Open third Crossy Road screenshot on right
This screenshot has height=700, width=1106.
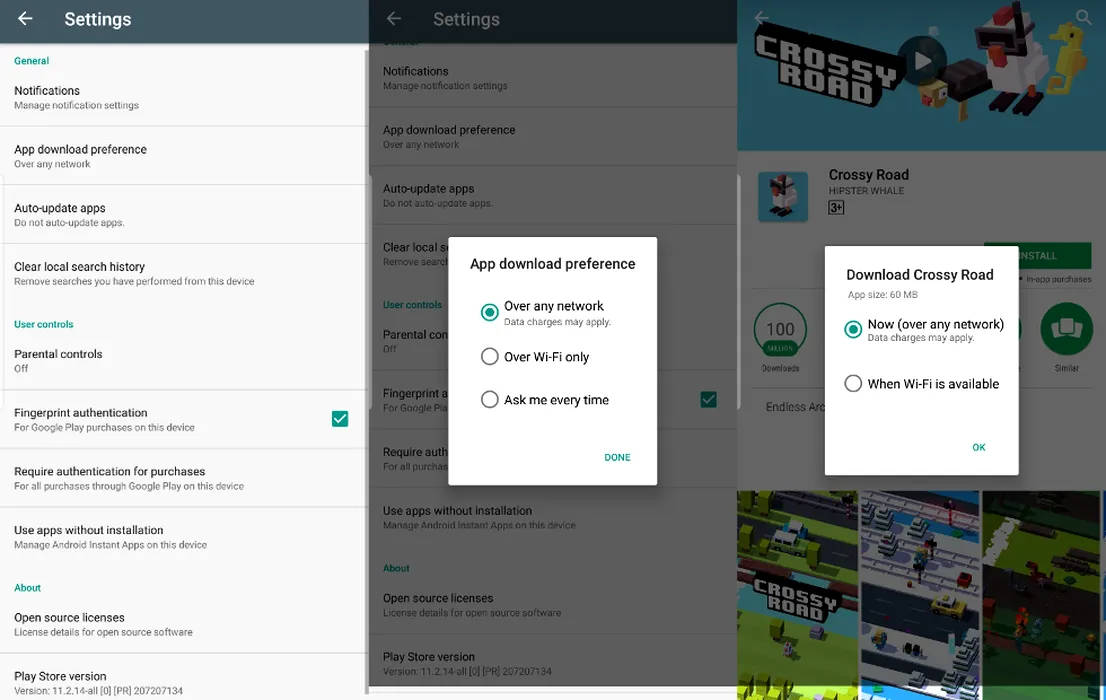[x=1041, y=596]
